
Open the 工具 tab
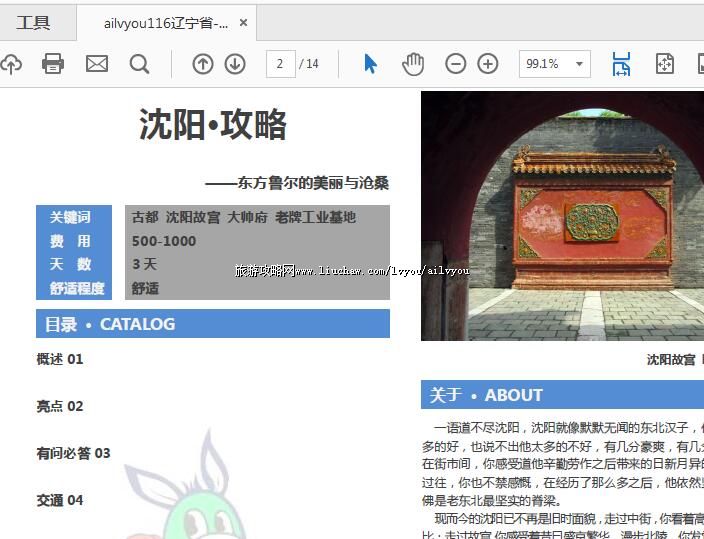[x=33, y=22]
